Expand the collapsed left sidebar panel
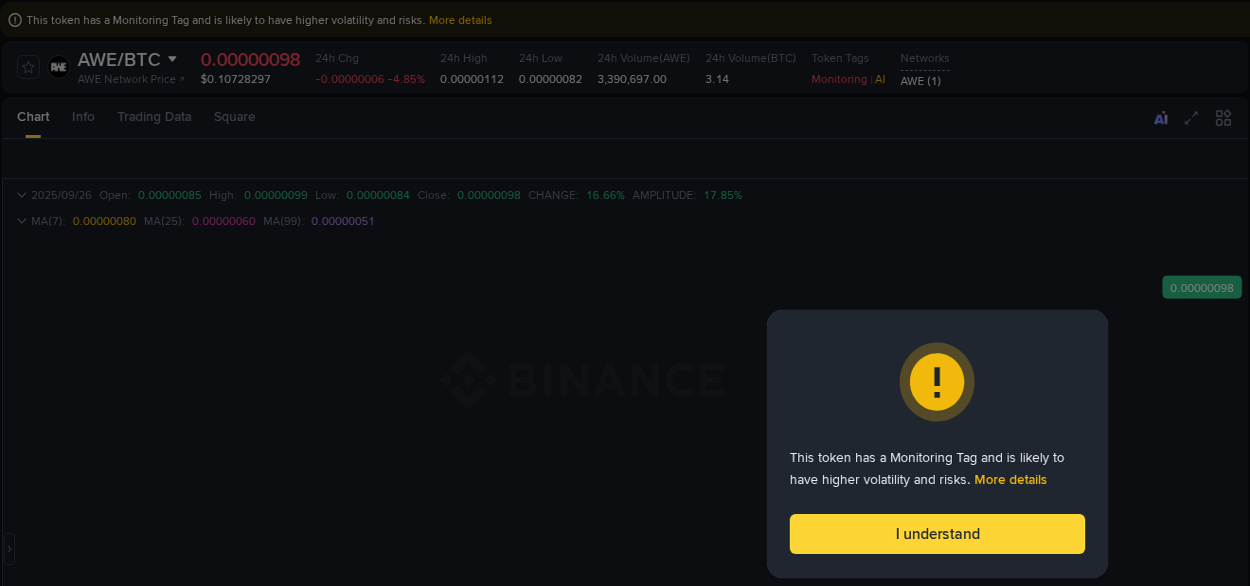Viewport: 1250px width, 586px height. pos(8,548)
